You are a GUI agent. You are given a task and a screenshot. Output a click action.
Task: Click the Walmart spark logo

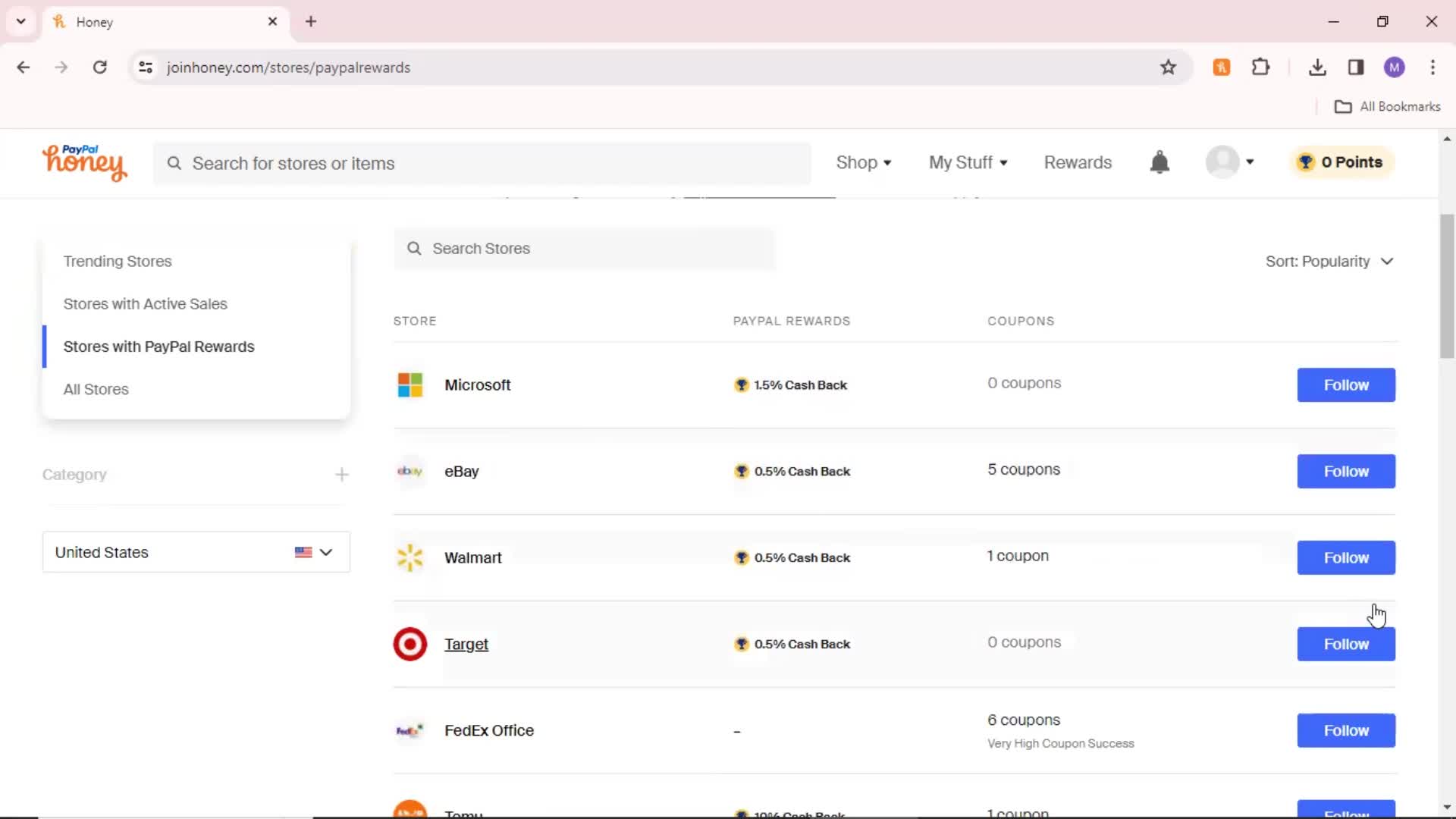[x=410, y=558]
